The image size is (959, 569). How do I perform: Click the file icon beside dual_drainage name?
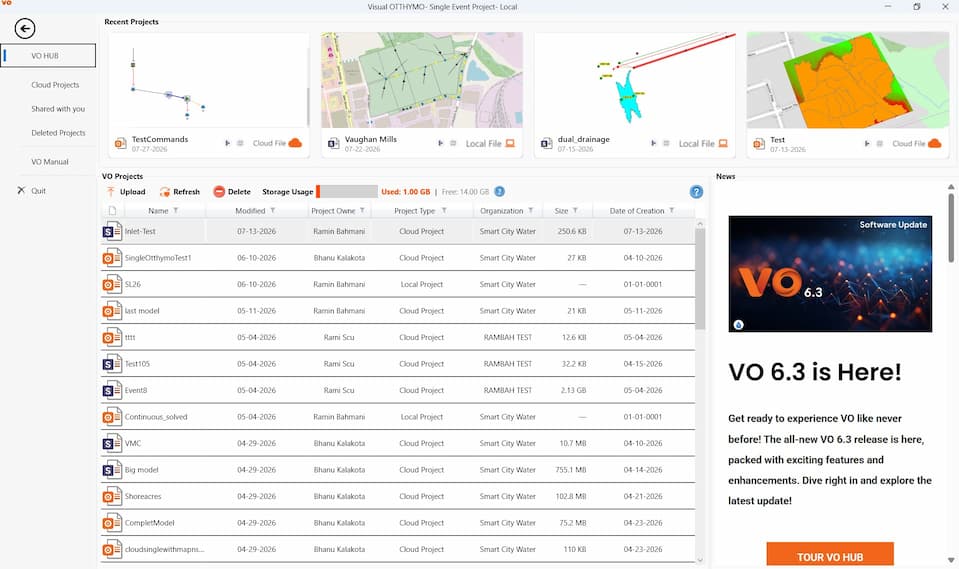(546, 144)
